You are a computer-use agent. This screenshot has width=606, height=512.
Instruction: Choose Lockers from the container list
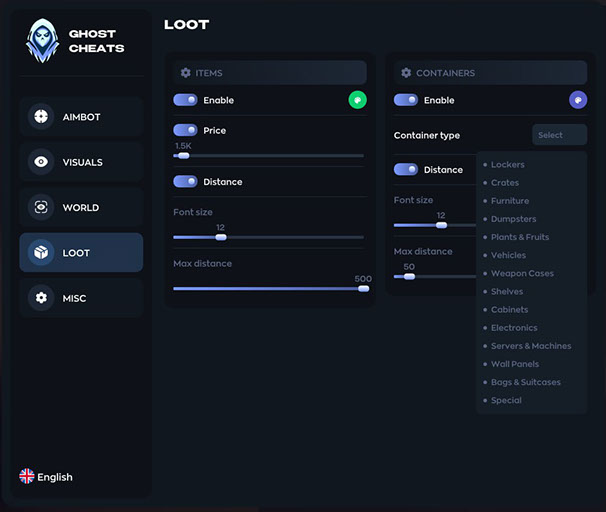(507, 165)
